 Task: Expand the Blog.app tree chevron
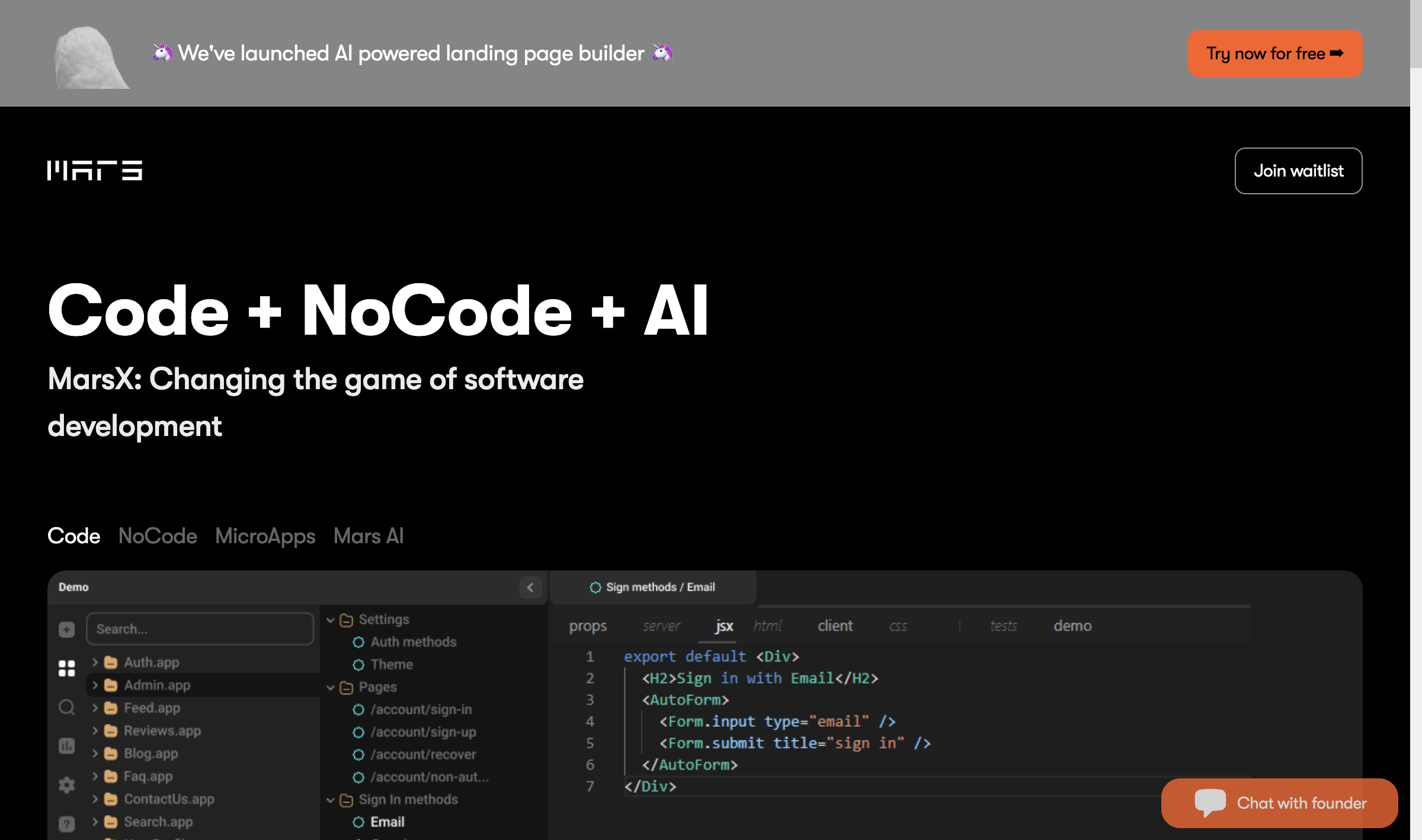tap(95, 754)
